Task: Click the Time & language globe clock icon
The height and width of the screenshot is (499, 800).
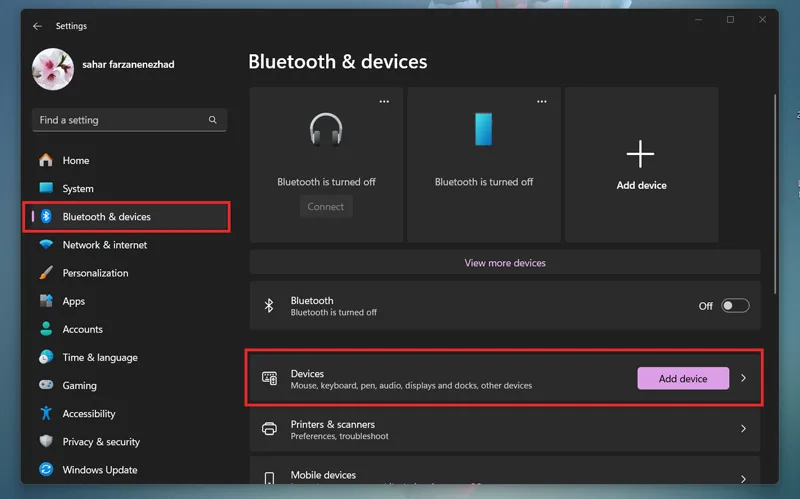Action: pyautogui.click(x=46, y=357)
